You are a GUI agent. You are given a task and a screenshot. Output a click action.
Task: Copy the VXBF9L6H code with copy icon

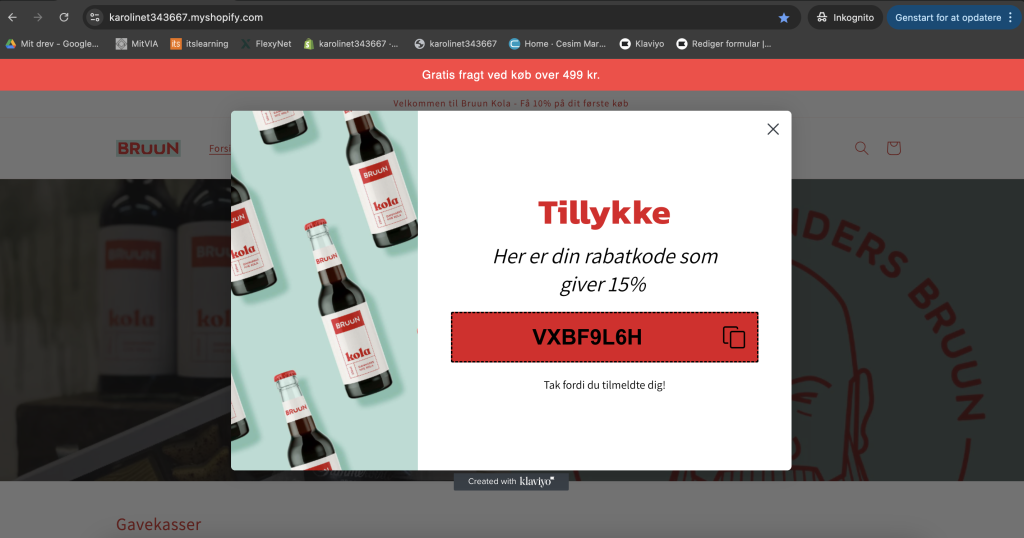click(x=733, y=337)
